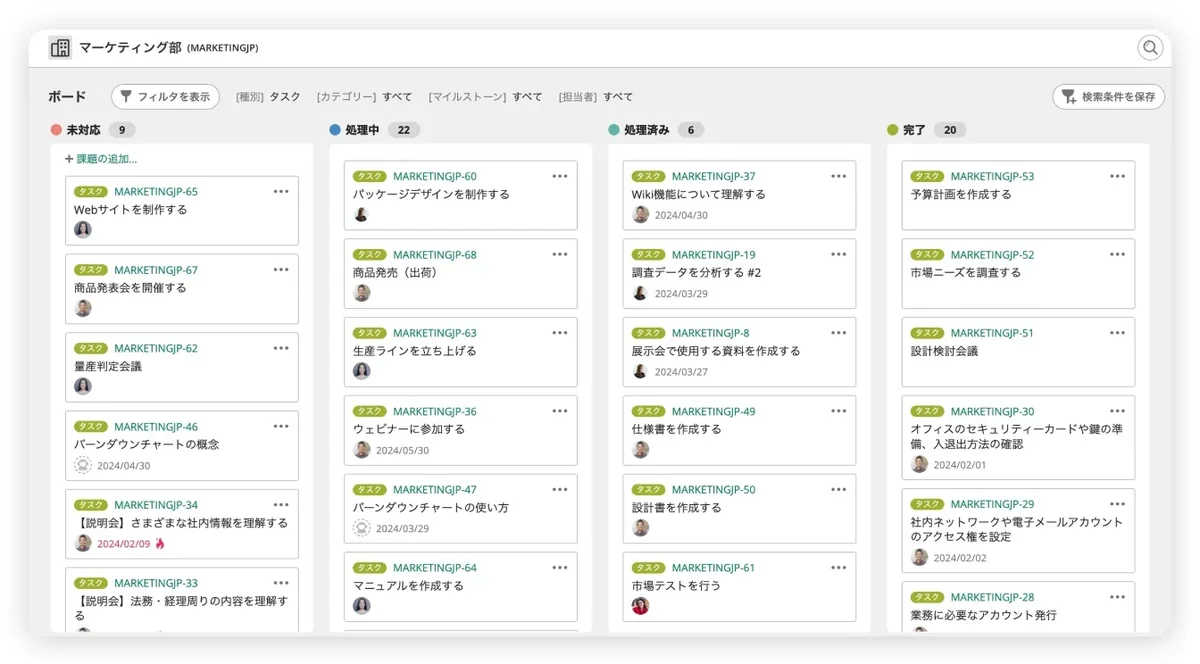This screenshot has height=664, width=1200.
Task: Open the more menu on MARKETINGJP-33
Action: 281,582
